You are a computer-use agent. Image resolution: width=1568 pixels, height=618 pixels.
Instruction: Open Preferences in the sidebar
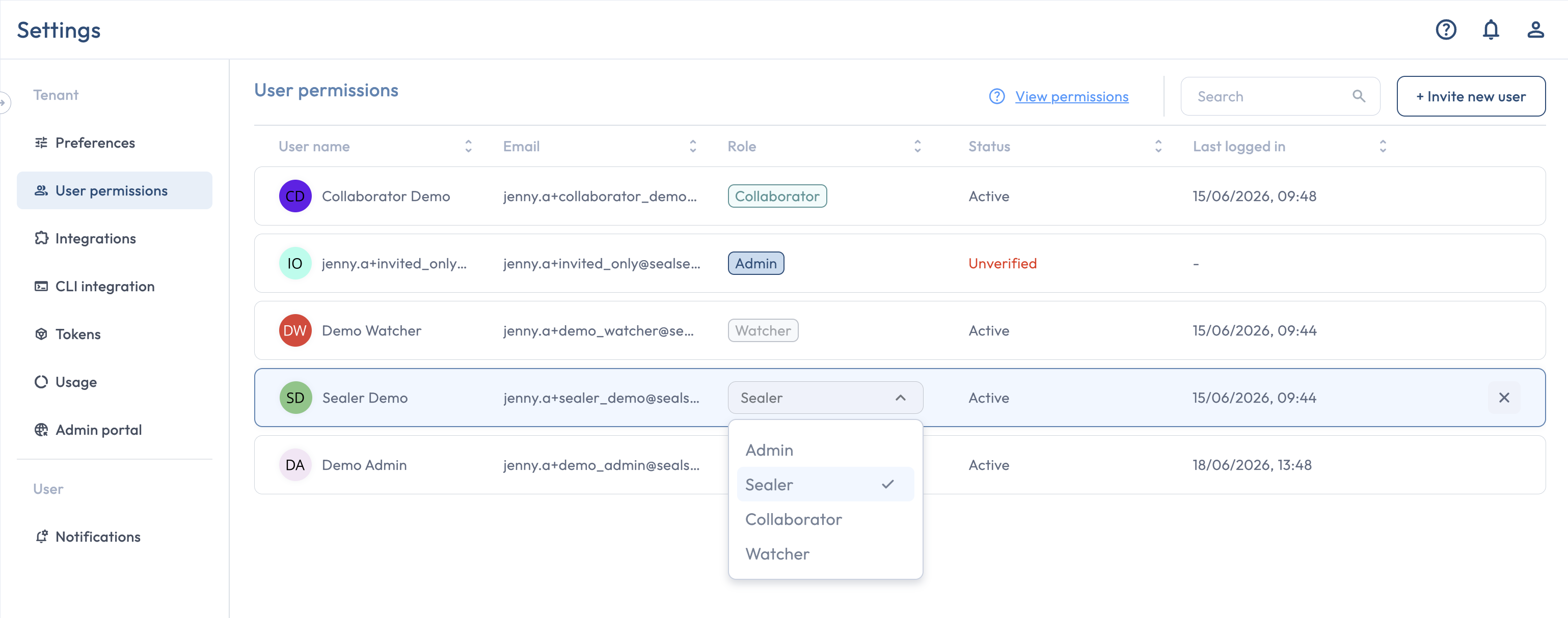pyautogui.click(x=115, y=143)
